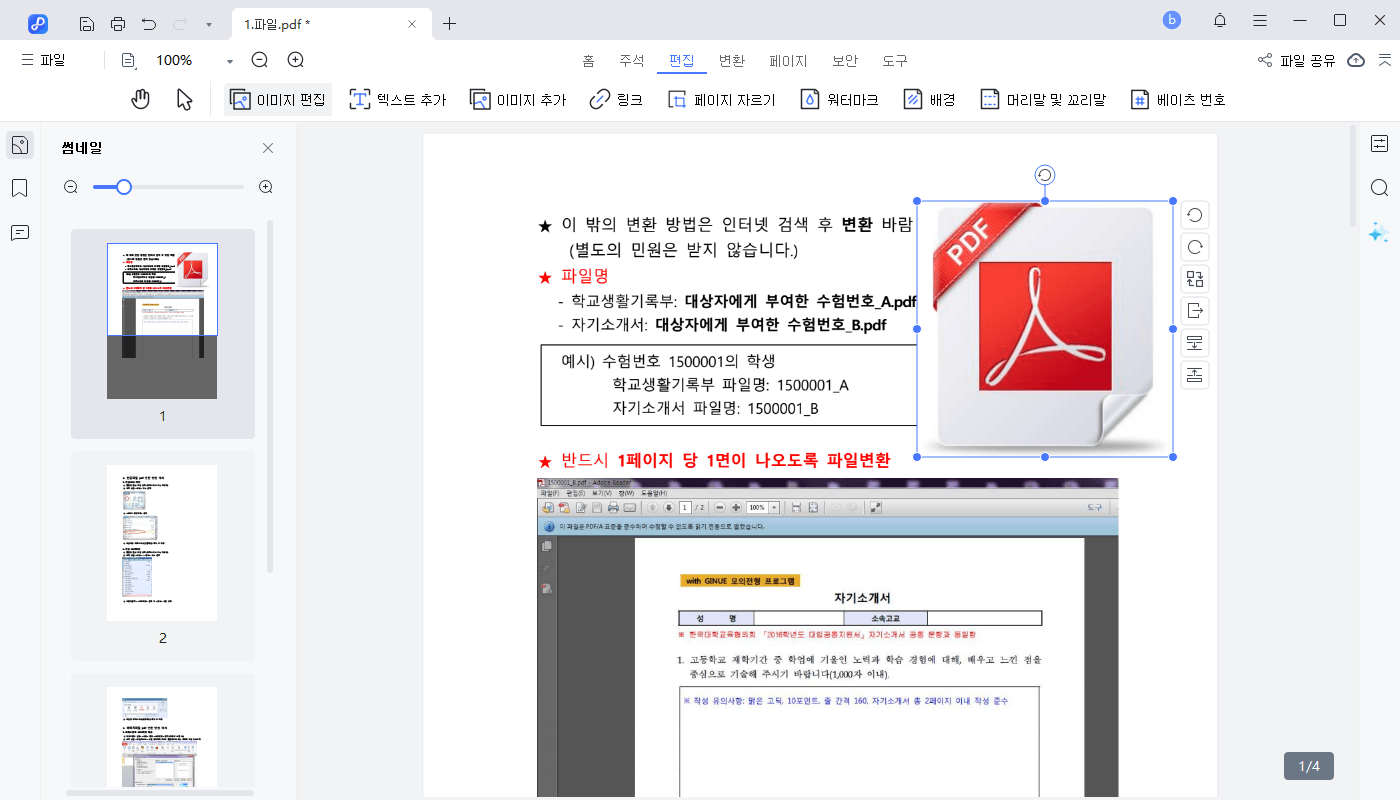
Task: Click 텍스트 추가 to add text
Action: tap(397, 99)
